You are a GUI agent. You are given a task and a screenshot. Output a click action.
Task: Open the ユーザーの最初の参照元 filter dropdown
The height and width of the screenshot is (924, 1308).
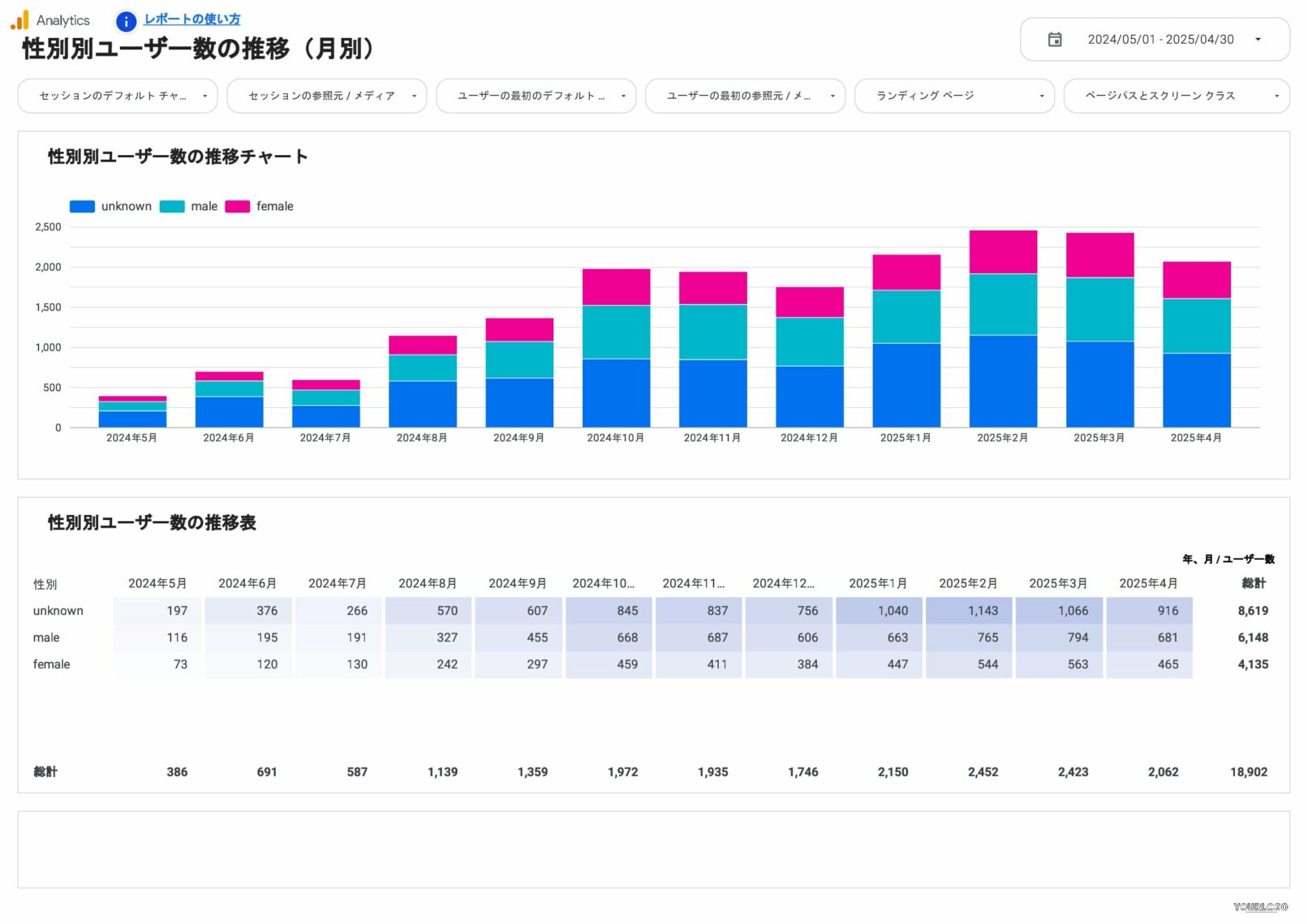click(x=745, y=96)
